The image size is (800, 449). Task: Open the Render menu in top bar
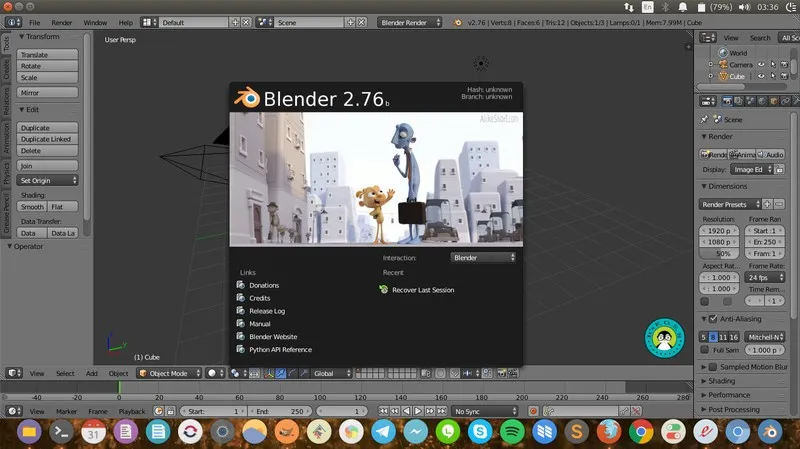click(62, 21)
